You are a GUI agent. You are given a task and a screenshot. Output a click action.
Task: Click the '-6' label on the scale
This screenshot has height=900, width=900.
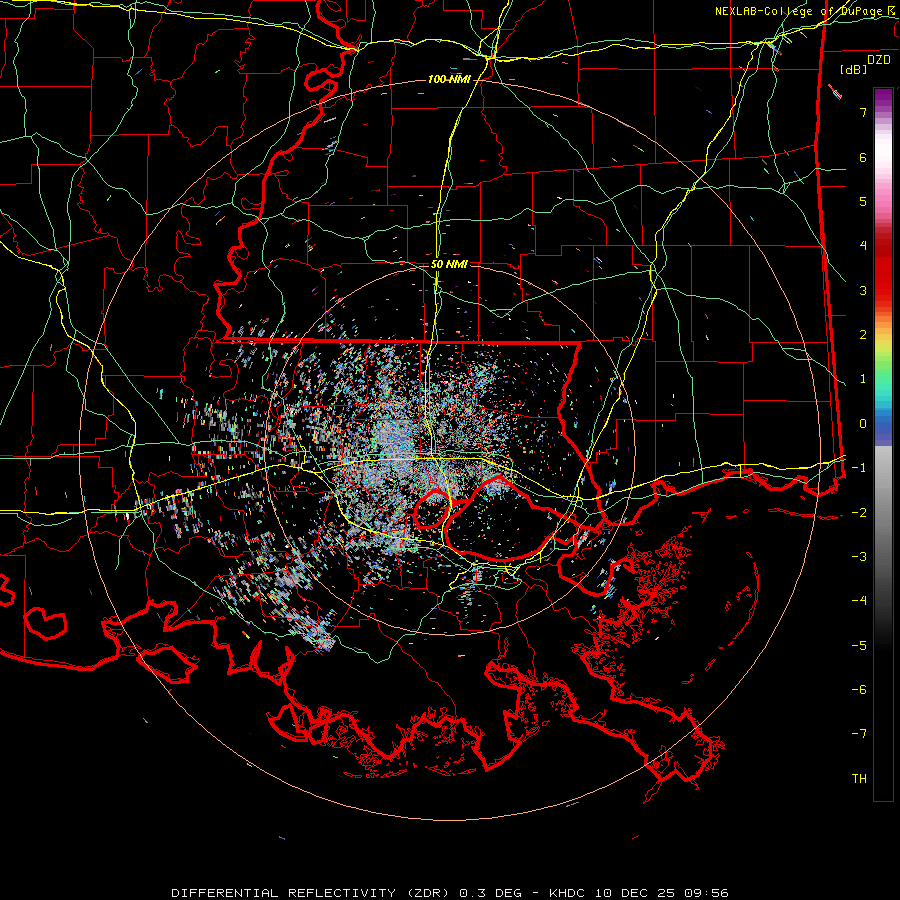tap(859, 690)
